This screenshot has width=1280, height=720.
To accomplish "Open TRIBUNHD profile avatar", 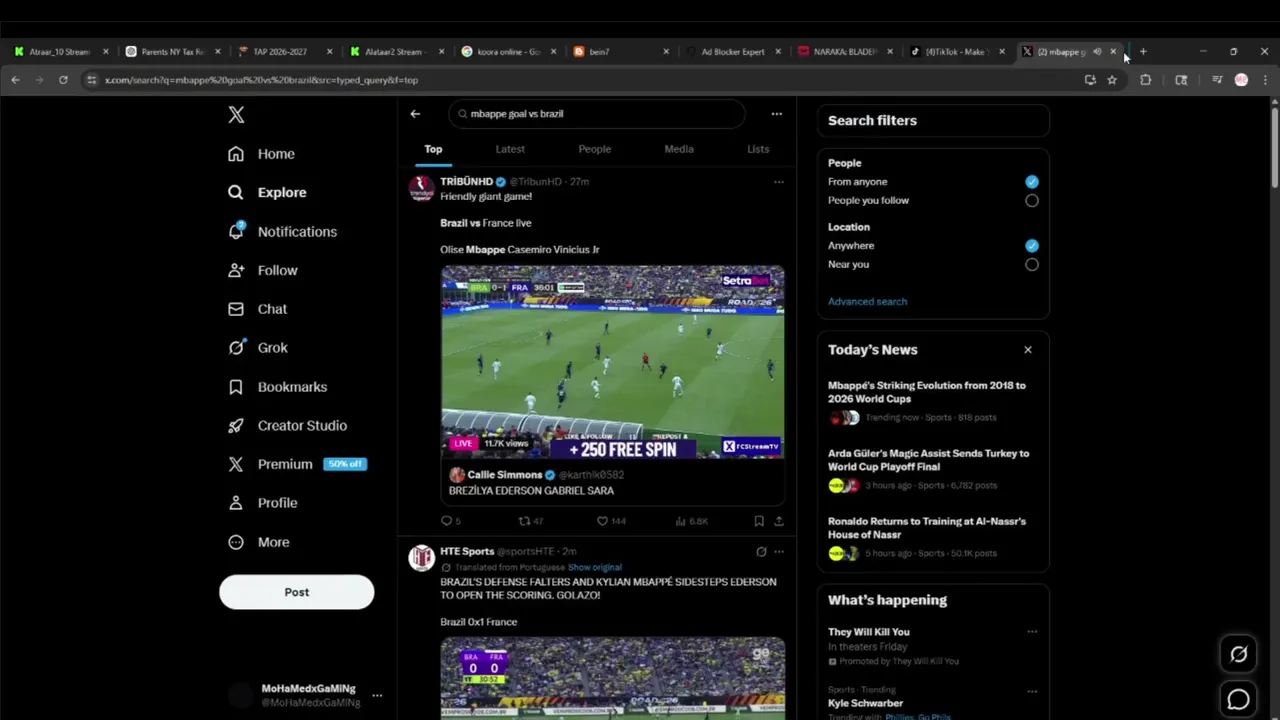I will (x=422, y=188).
